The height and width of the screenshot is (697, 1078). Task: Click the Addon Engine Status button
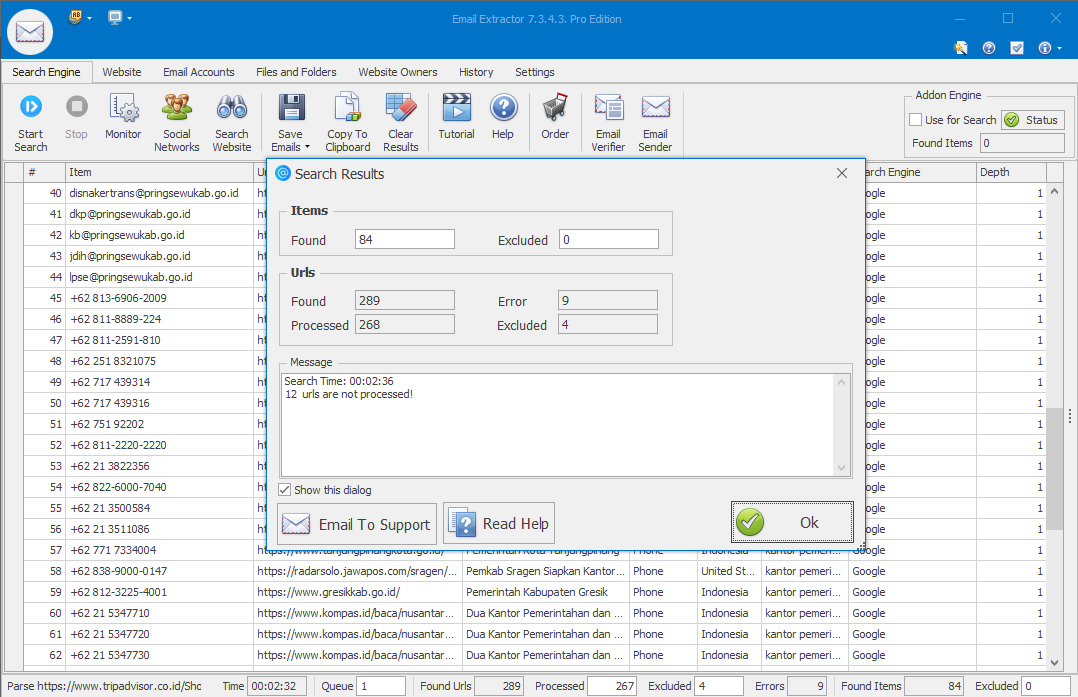point(1033,120)
